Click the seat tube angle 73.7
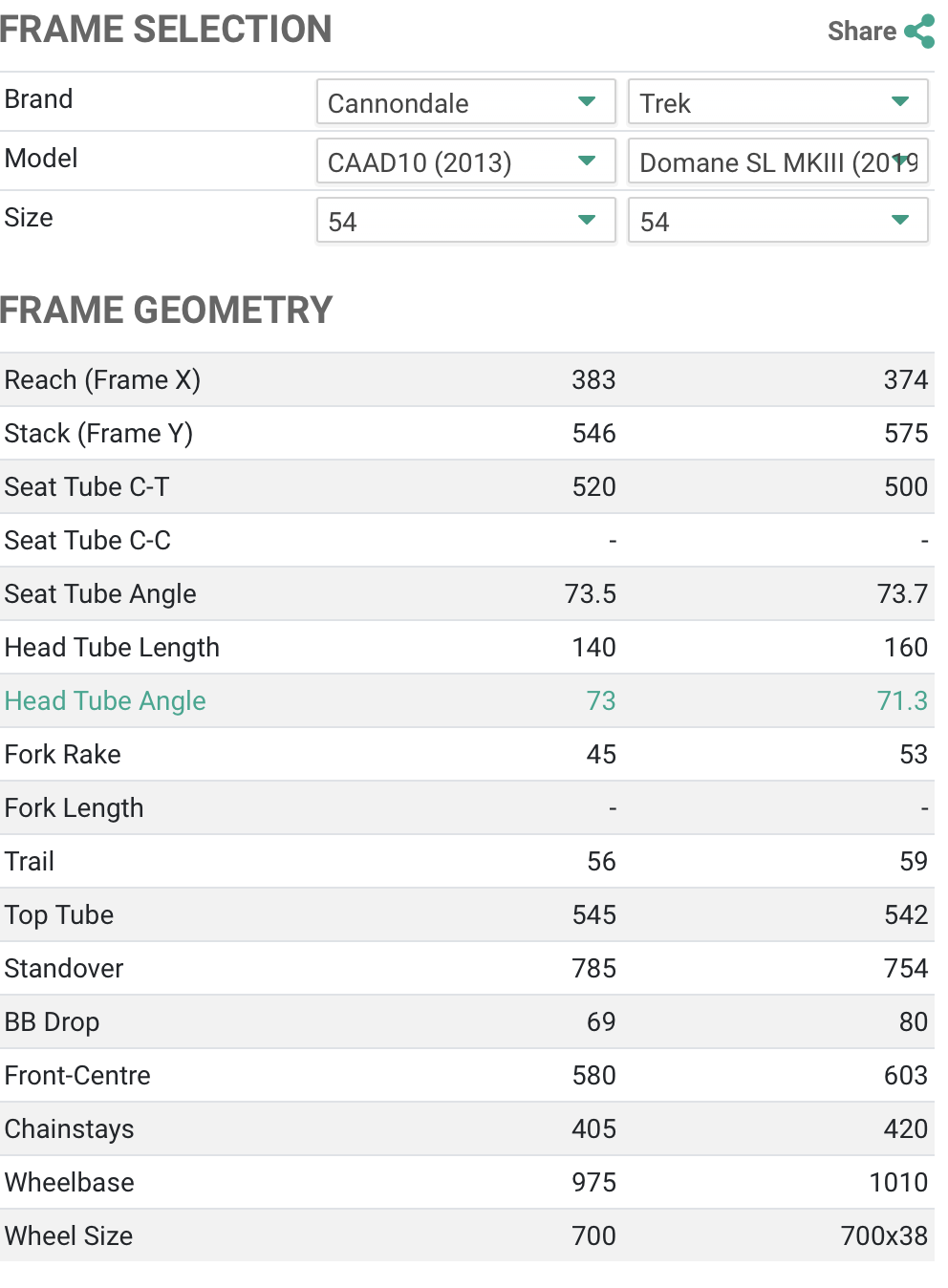 click(x=903, y=594)
